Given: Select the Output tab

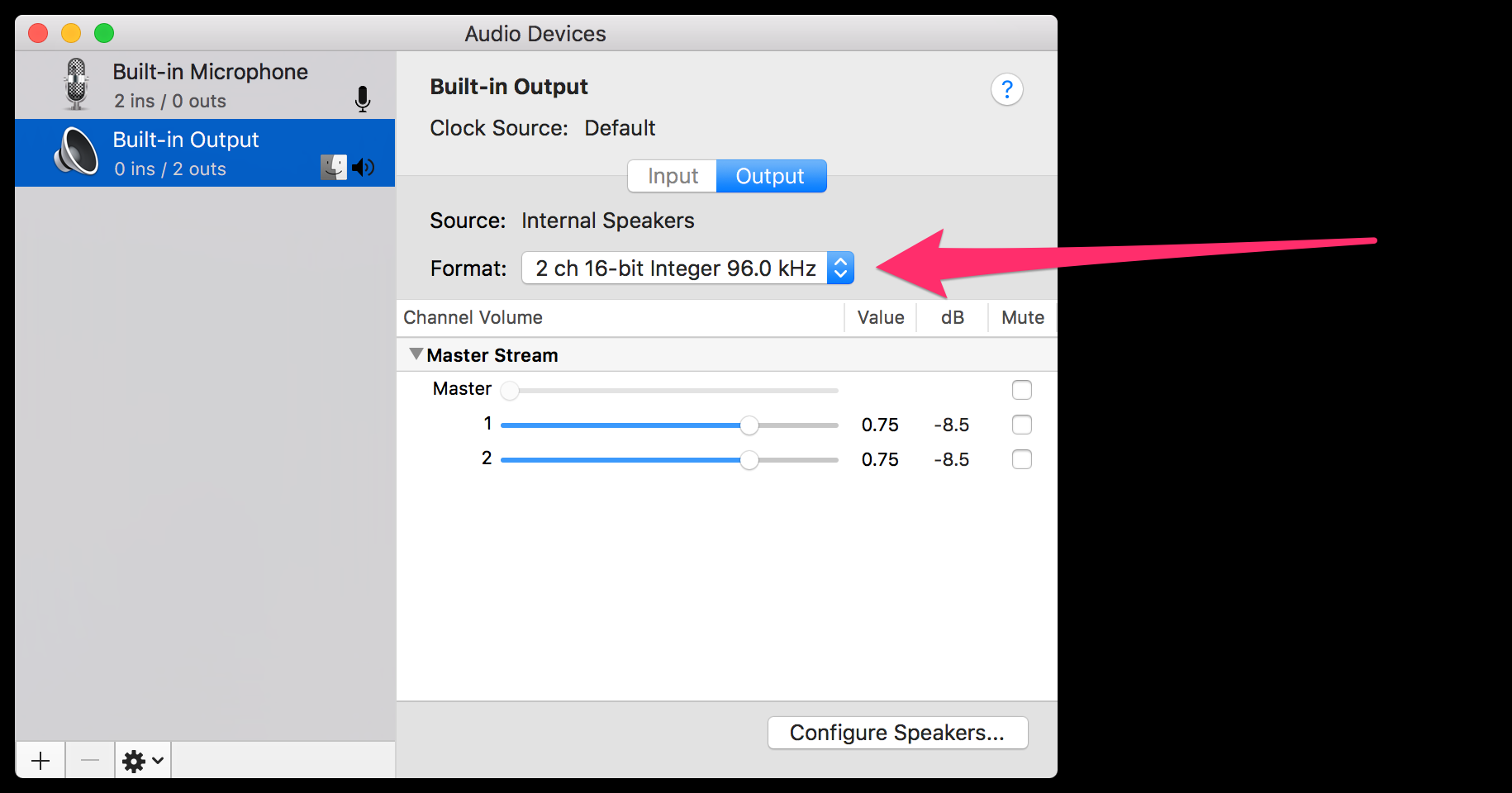Looking at the screenshot, I should click(x=771, y=176).
